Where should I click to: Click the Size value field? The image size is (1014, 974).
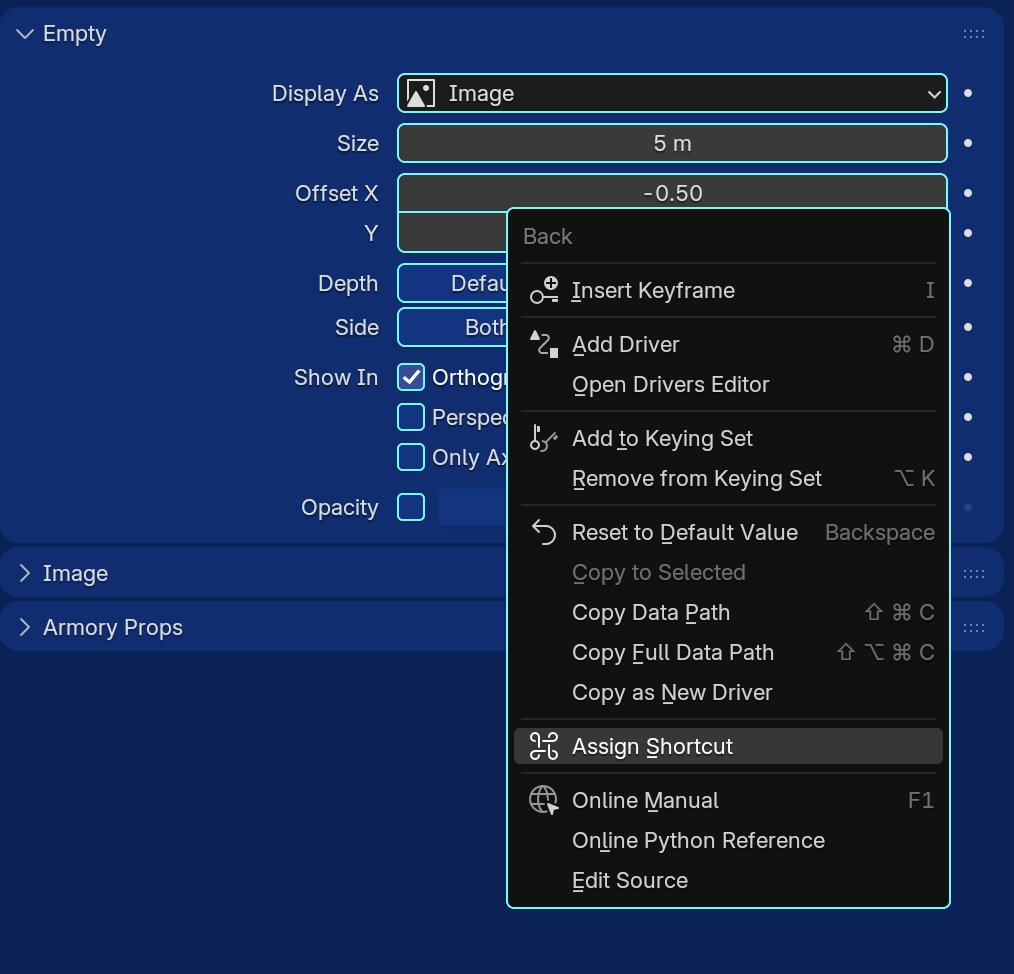click(673, 143)
